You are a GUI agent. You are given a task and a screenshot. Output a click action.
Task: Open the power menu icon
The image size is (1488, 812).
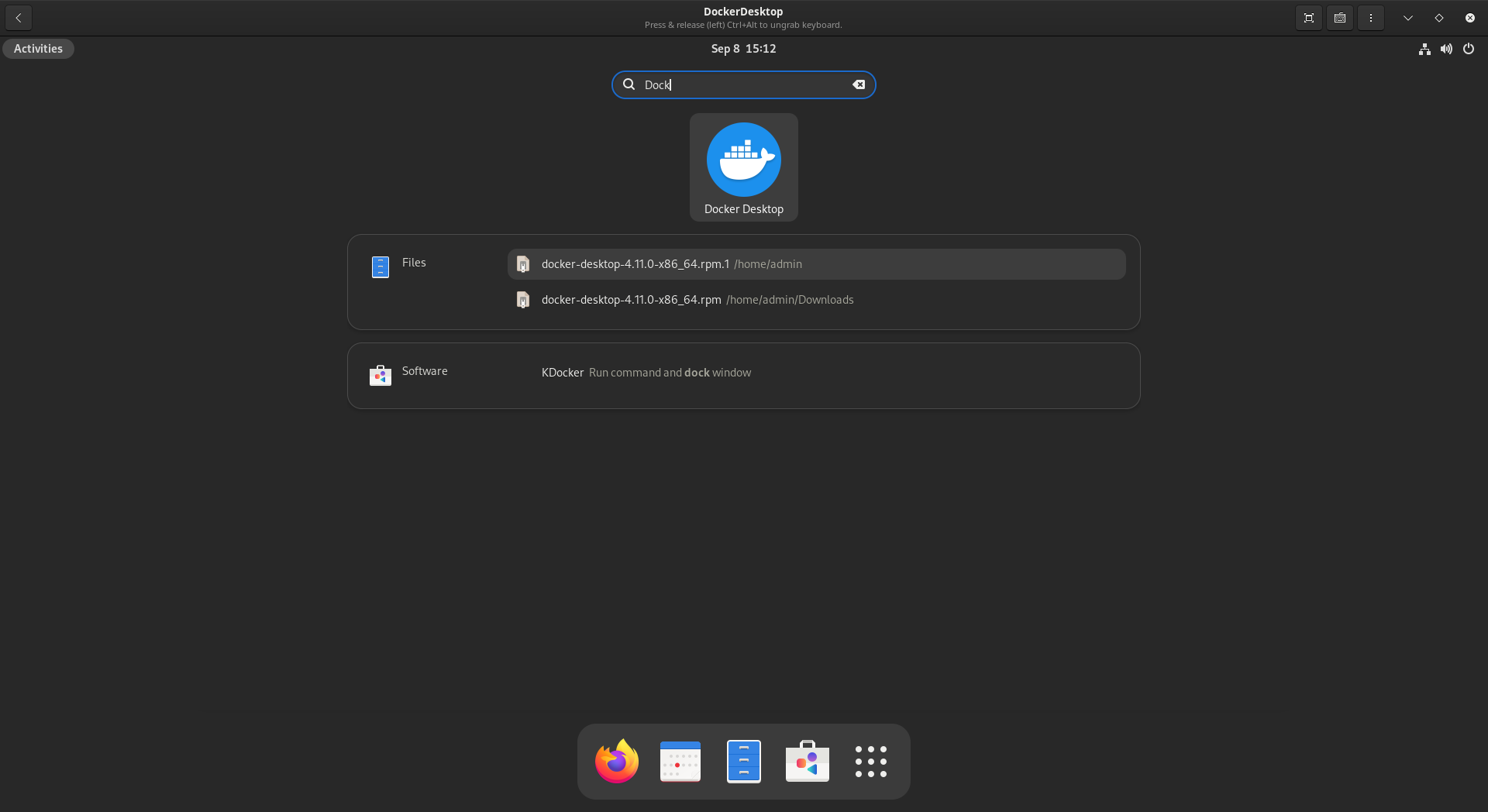click(1469, 49)
